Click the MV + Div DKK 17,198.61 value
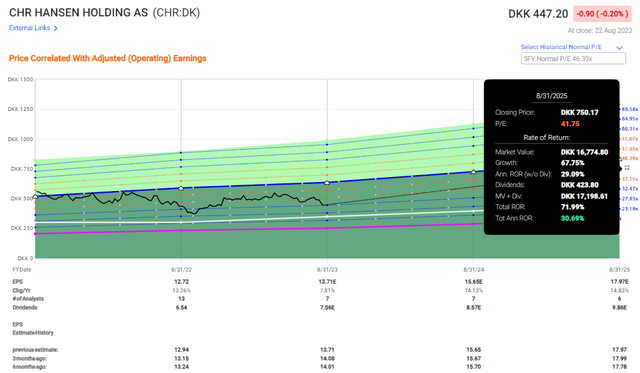Viewport: 640px width, 373px height. click(x=584, y=196)
